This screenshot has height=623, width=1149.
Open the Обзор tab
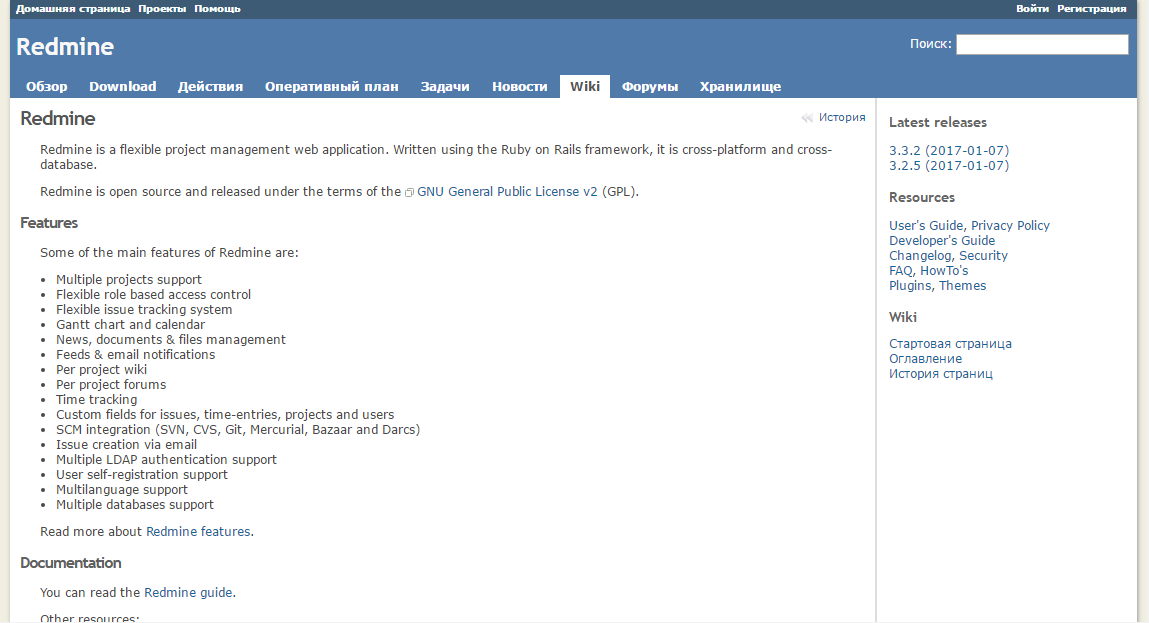(47, 86)
